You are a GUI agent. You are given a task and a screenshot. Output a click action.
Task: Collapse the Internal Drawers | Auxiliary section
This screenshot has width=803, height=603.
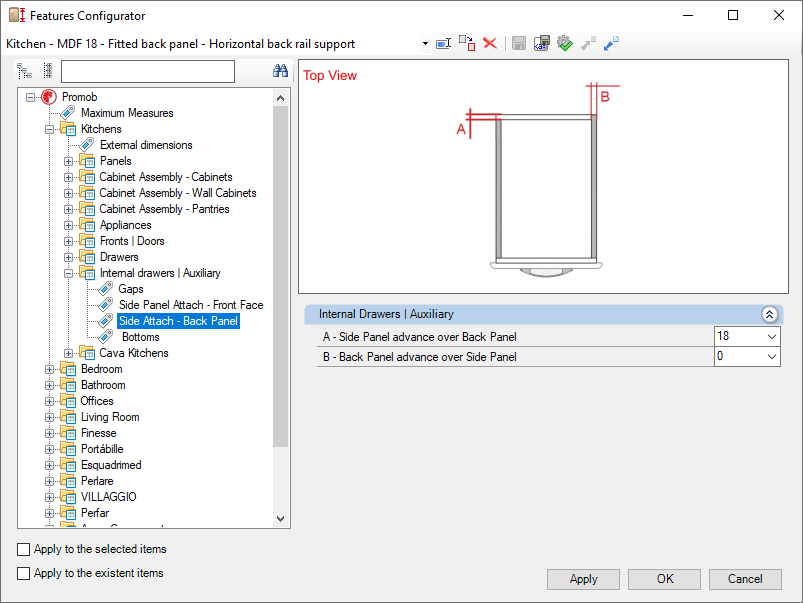point(768,314)
